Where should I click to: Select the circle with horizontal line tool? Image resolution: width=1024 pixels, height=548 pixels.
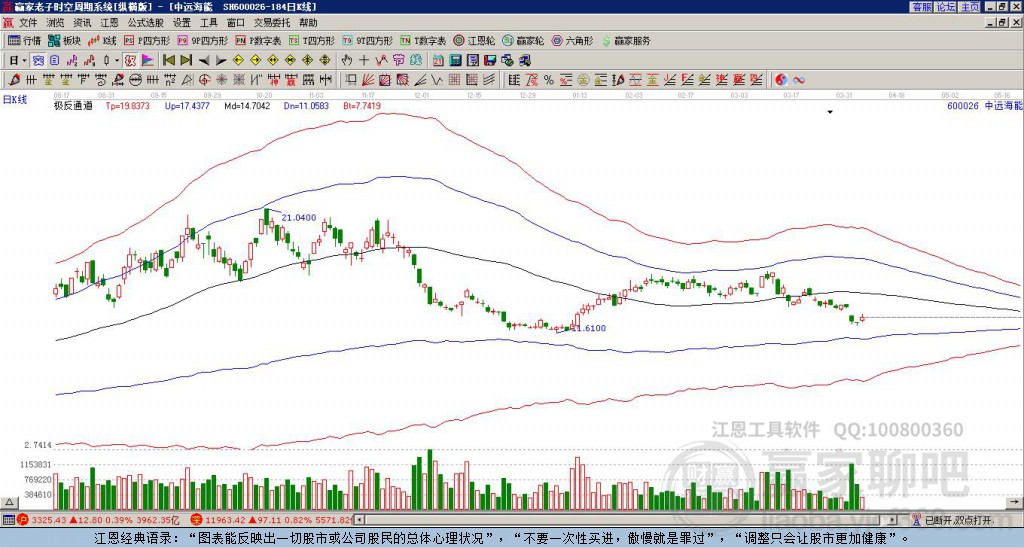(x=135, y=80)
